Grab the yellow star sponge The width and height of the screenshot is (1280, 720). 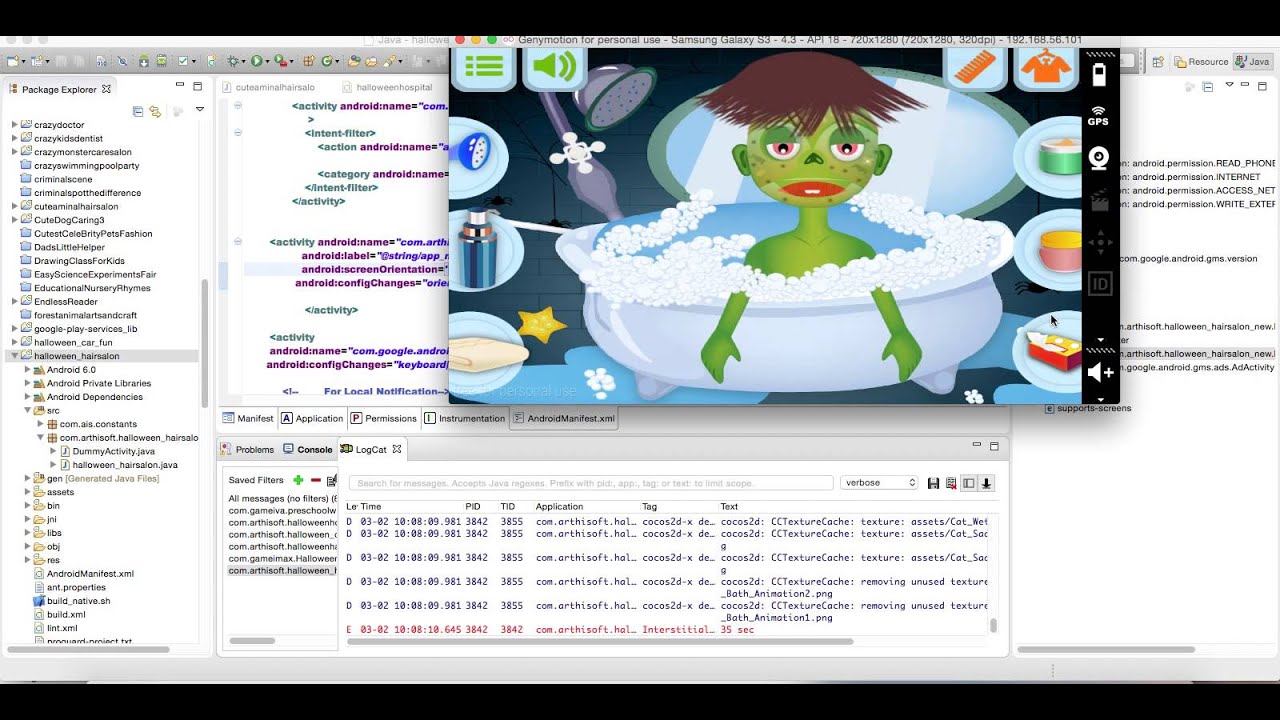tap(543, 323)
